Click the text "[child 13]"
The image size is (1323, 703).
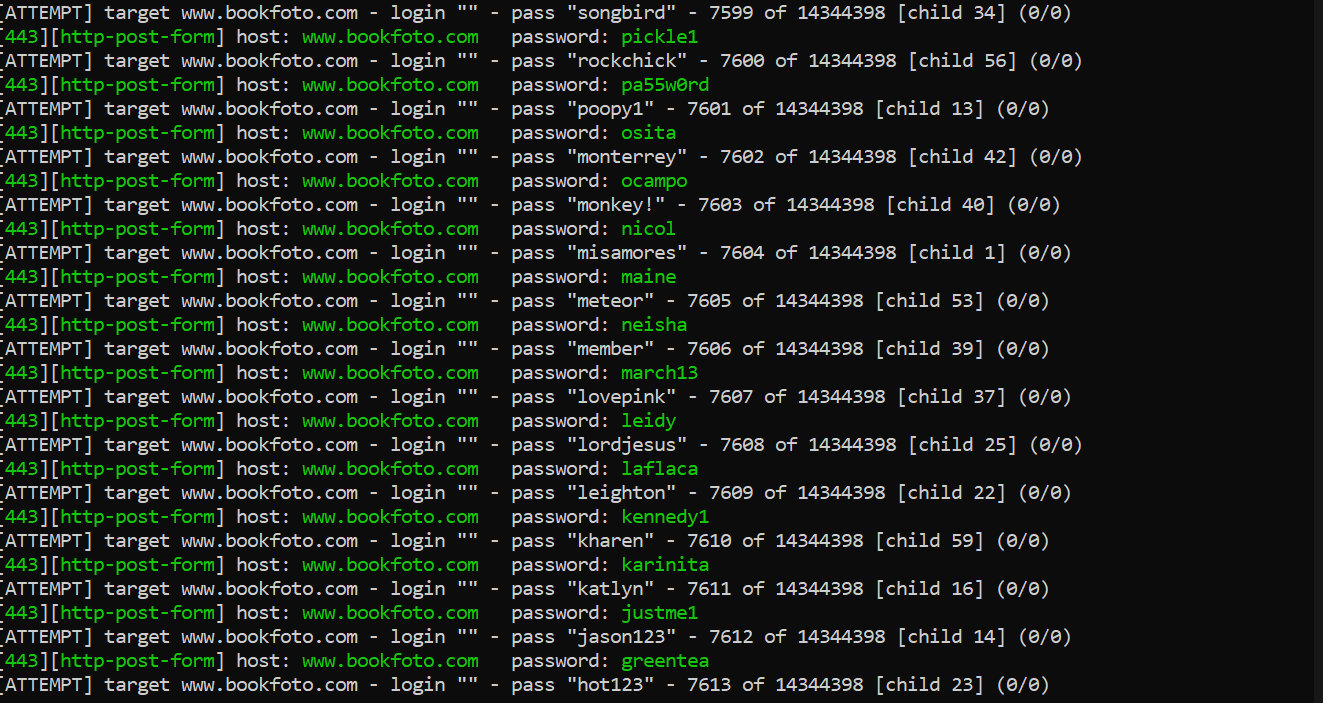click(928, 109)
